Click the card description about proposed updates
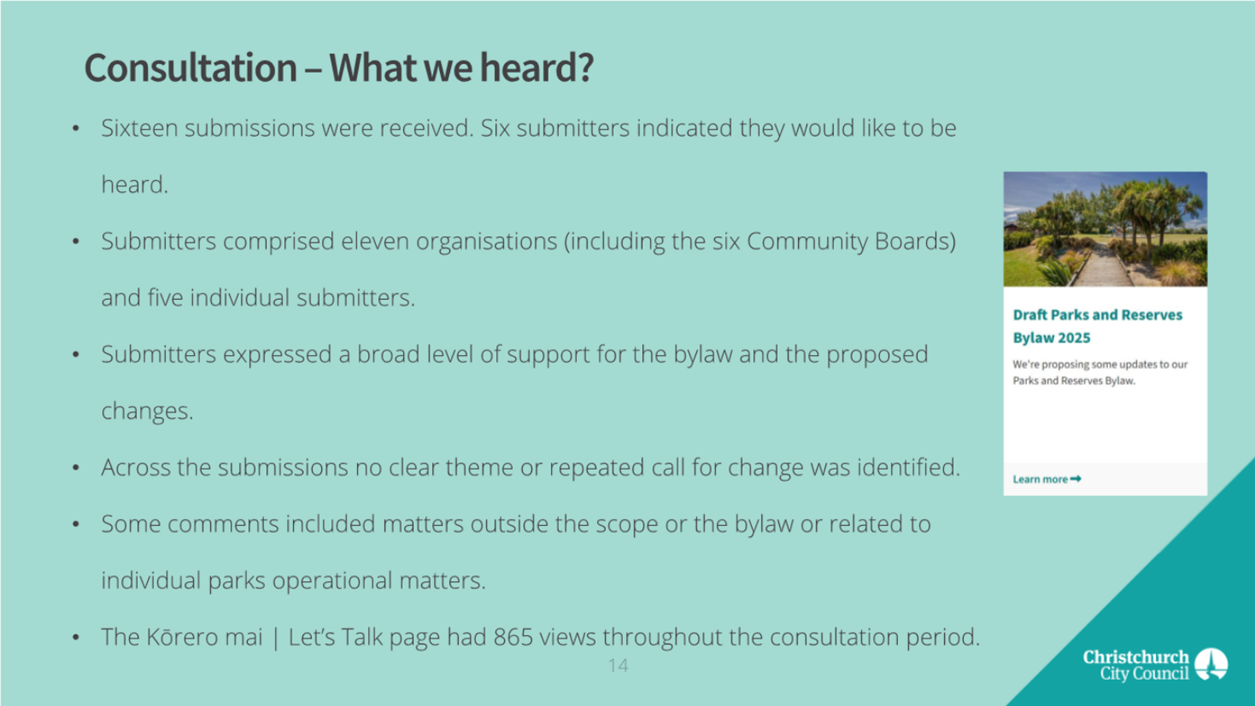 click(x=1100, y=372)
